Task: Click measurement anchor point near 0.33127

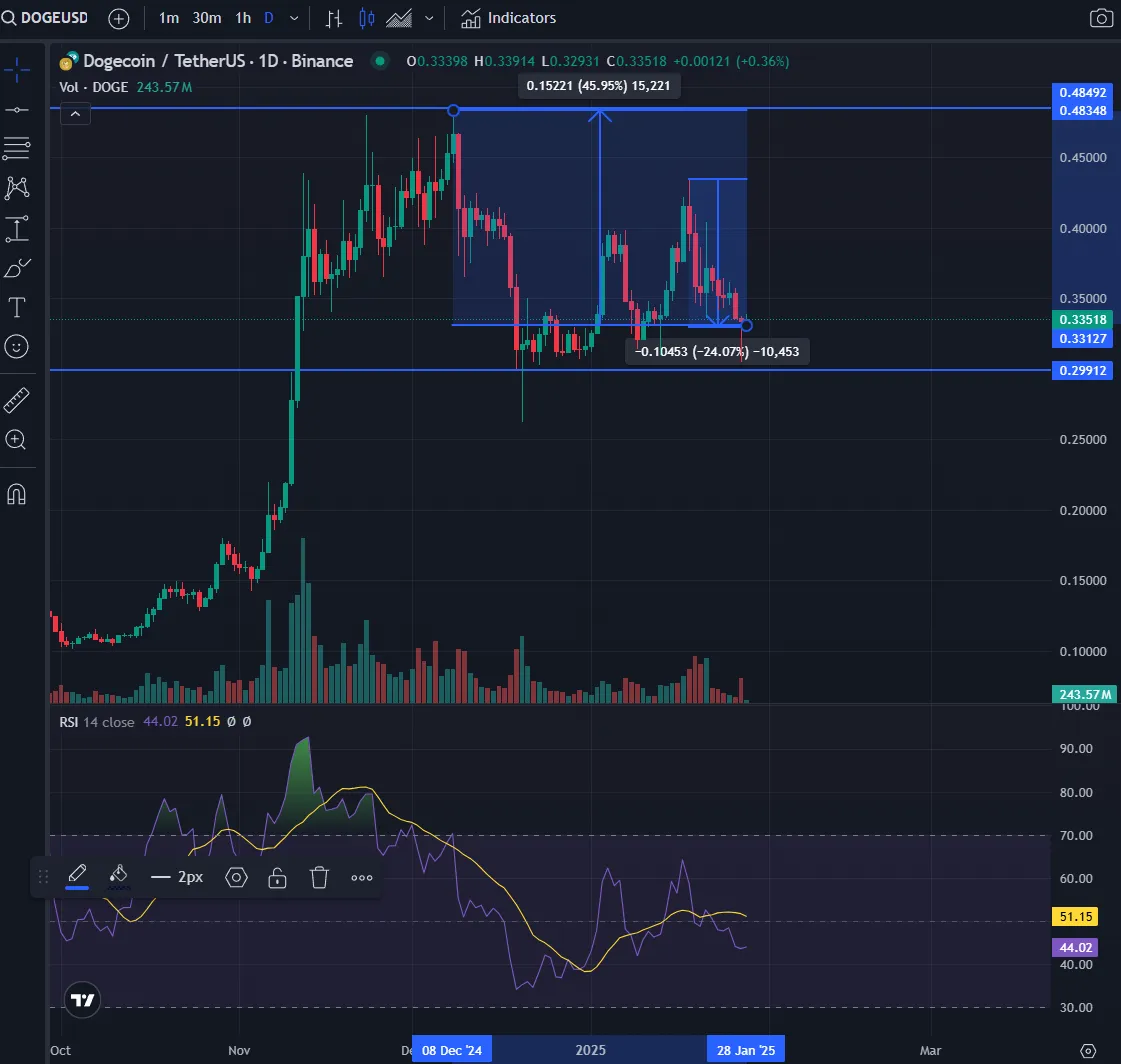Action: click(x=746, y=326)
